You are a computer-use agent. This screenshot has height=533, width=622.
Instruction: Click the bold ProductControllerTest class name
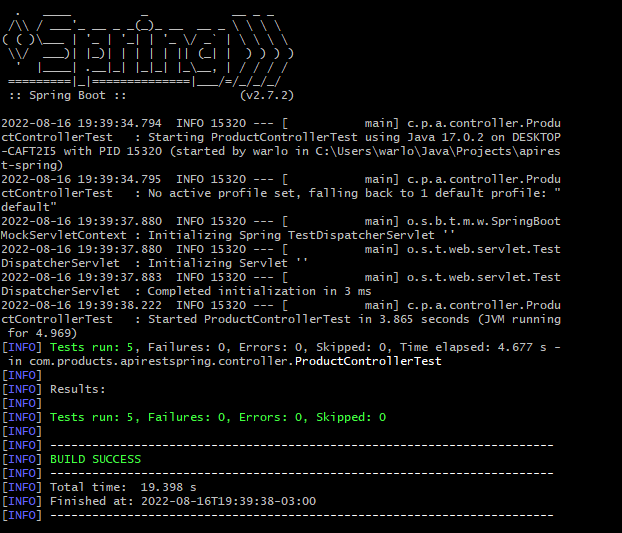[x=368, y=361]
